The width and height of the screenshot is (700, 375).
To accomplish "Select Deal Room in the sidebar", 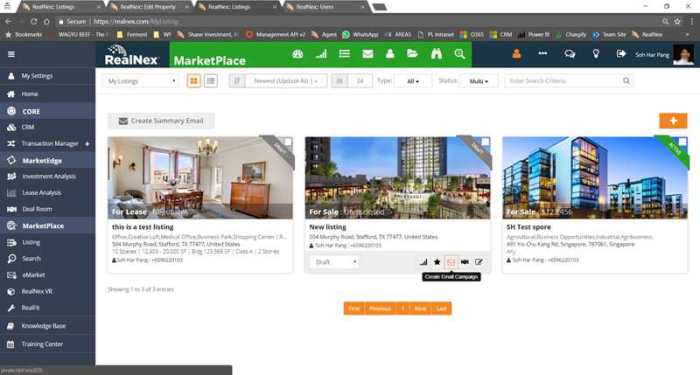I will click(x=37, y=209).
